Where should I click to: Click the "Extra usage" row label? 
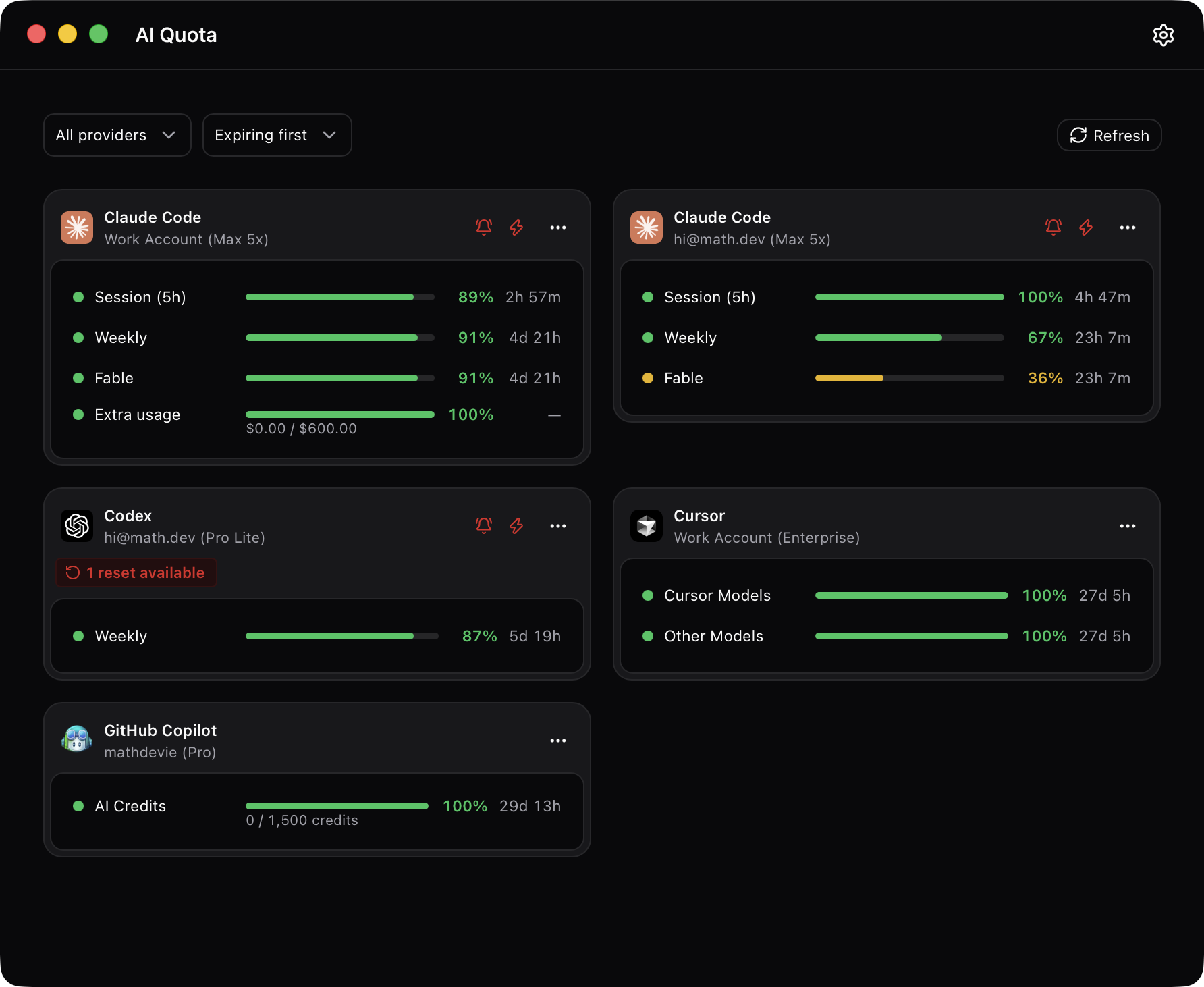[x=138, y=415]
